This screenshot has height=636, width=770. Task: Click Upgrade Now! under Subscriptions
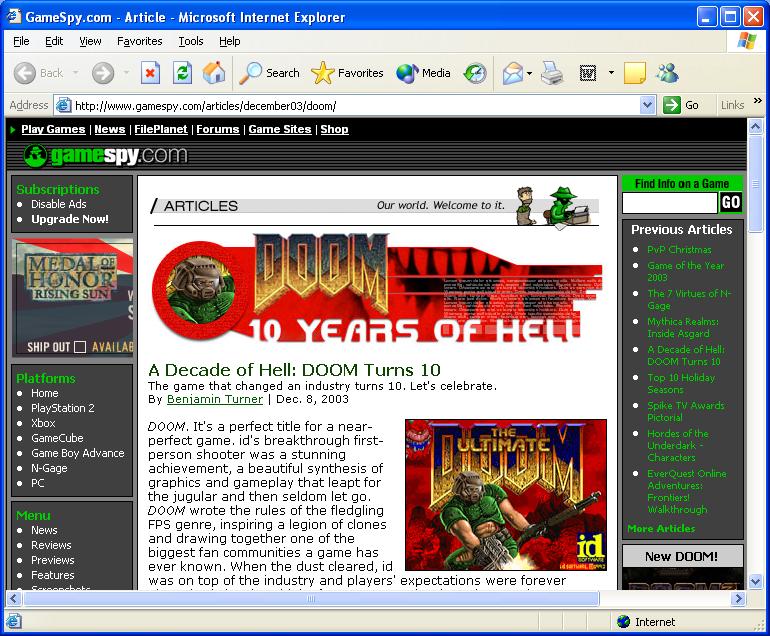click(70, 219)
